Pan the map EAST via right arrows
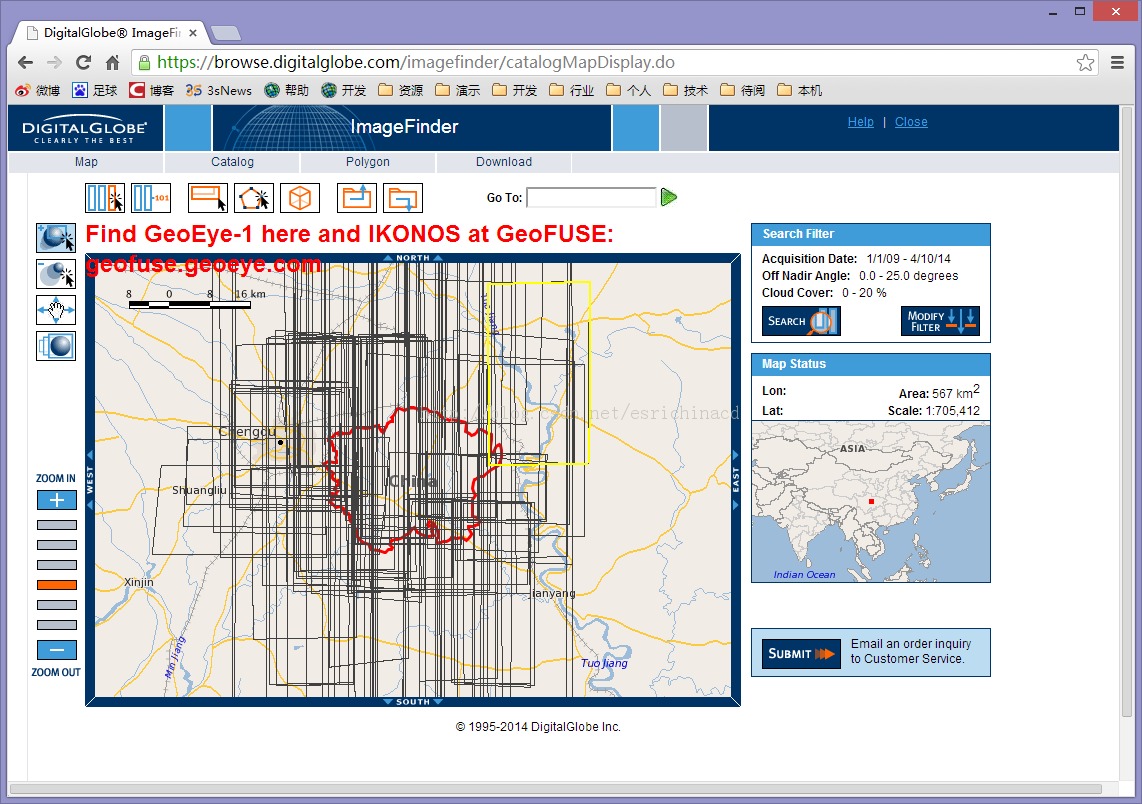Viewport: 1142px width, 804px height. click(x=736, y=480)
